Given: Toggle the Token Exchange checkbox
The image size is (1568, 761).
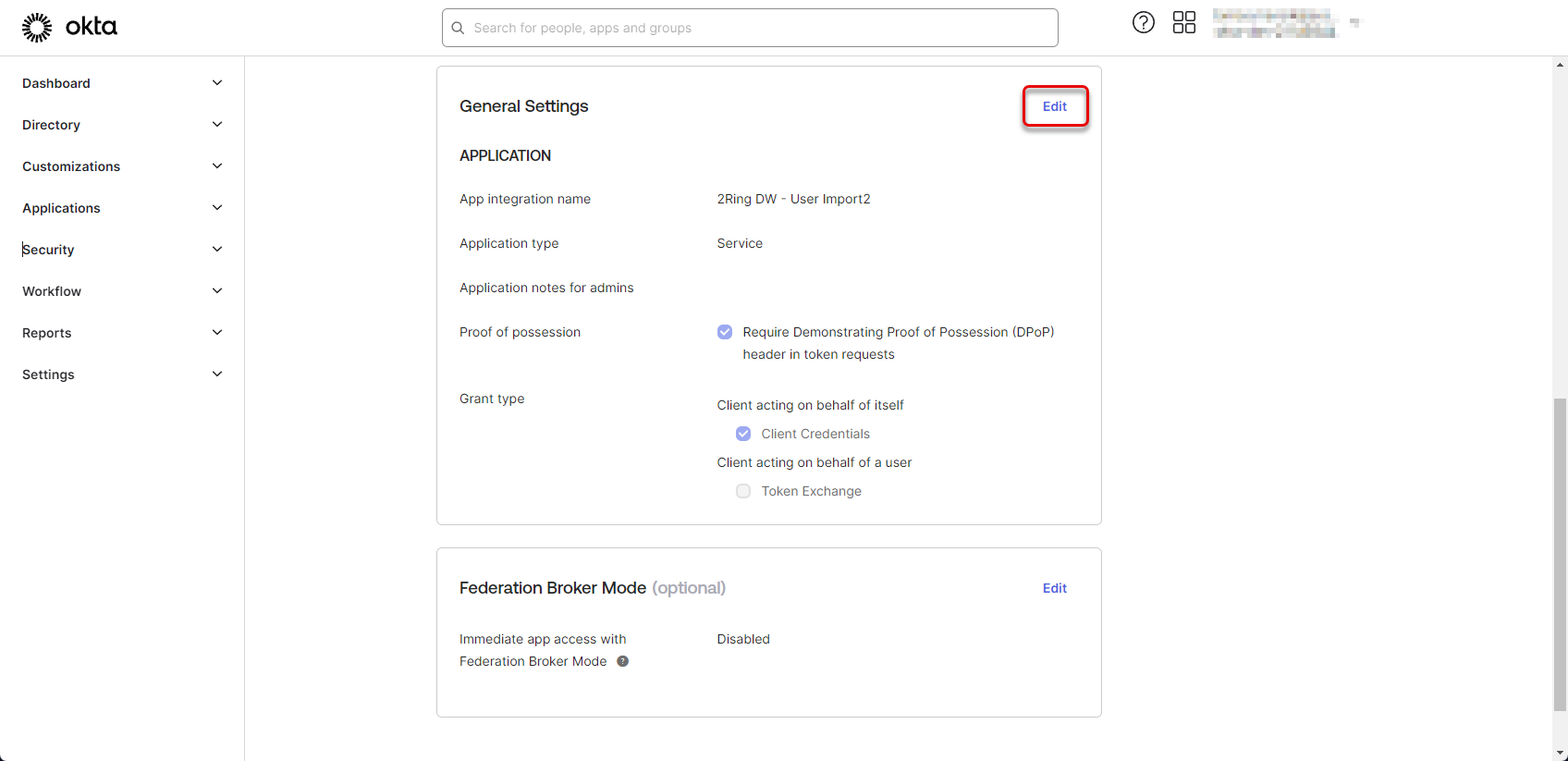Looking at the screenshot, I should [x=743, y=491].
